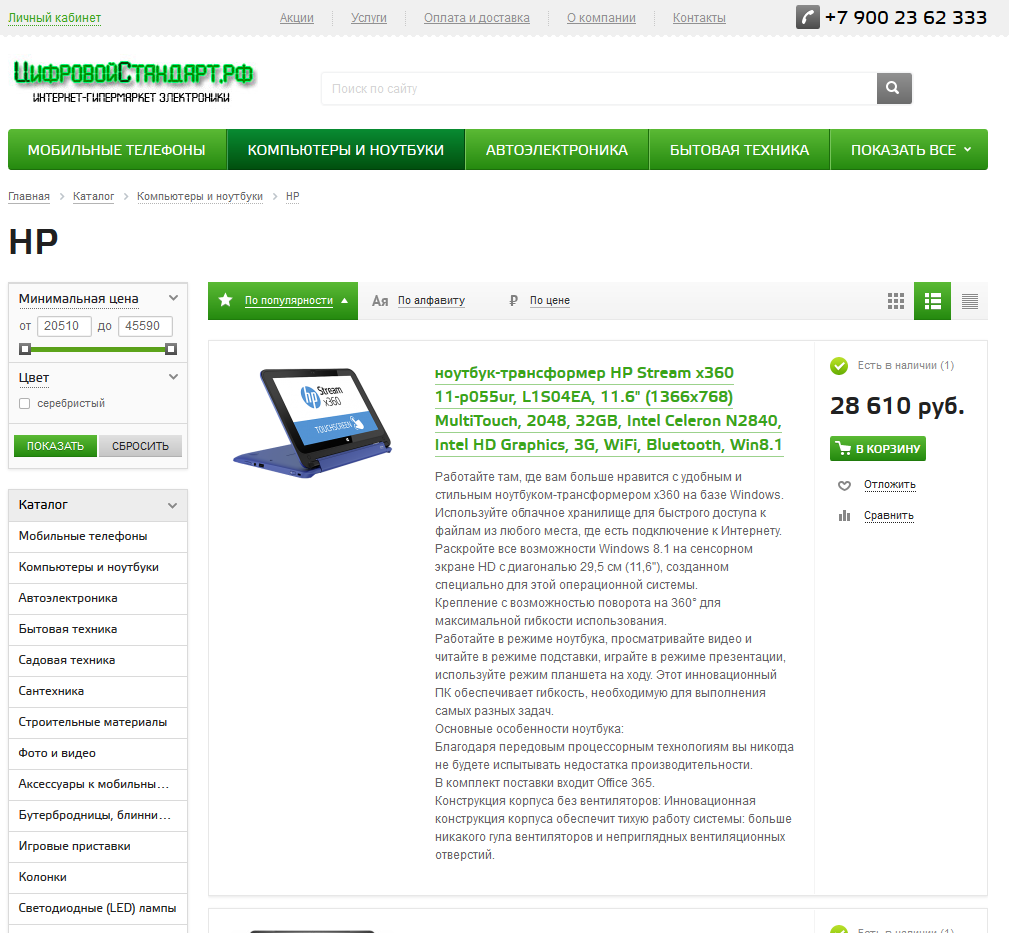This screenshot has height=933, width=1009.
Task: Switch to grid tile view
Action: pyautogui.click(x=896, y=300)
